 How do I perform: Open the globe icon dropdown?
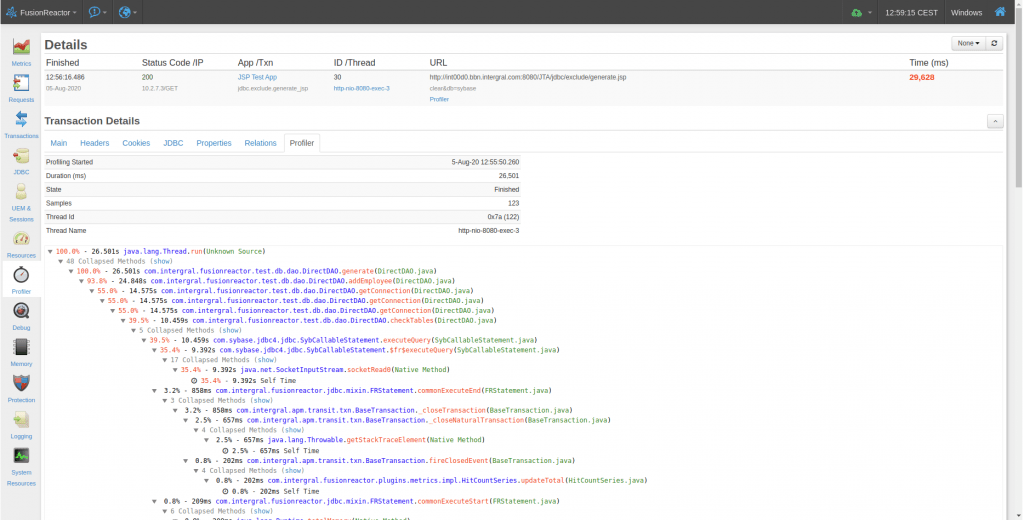[x=127, y=12]
